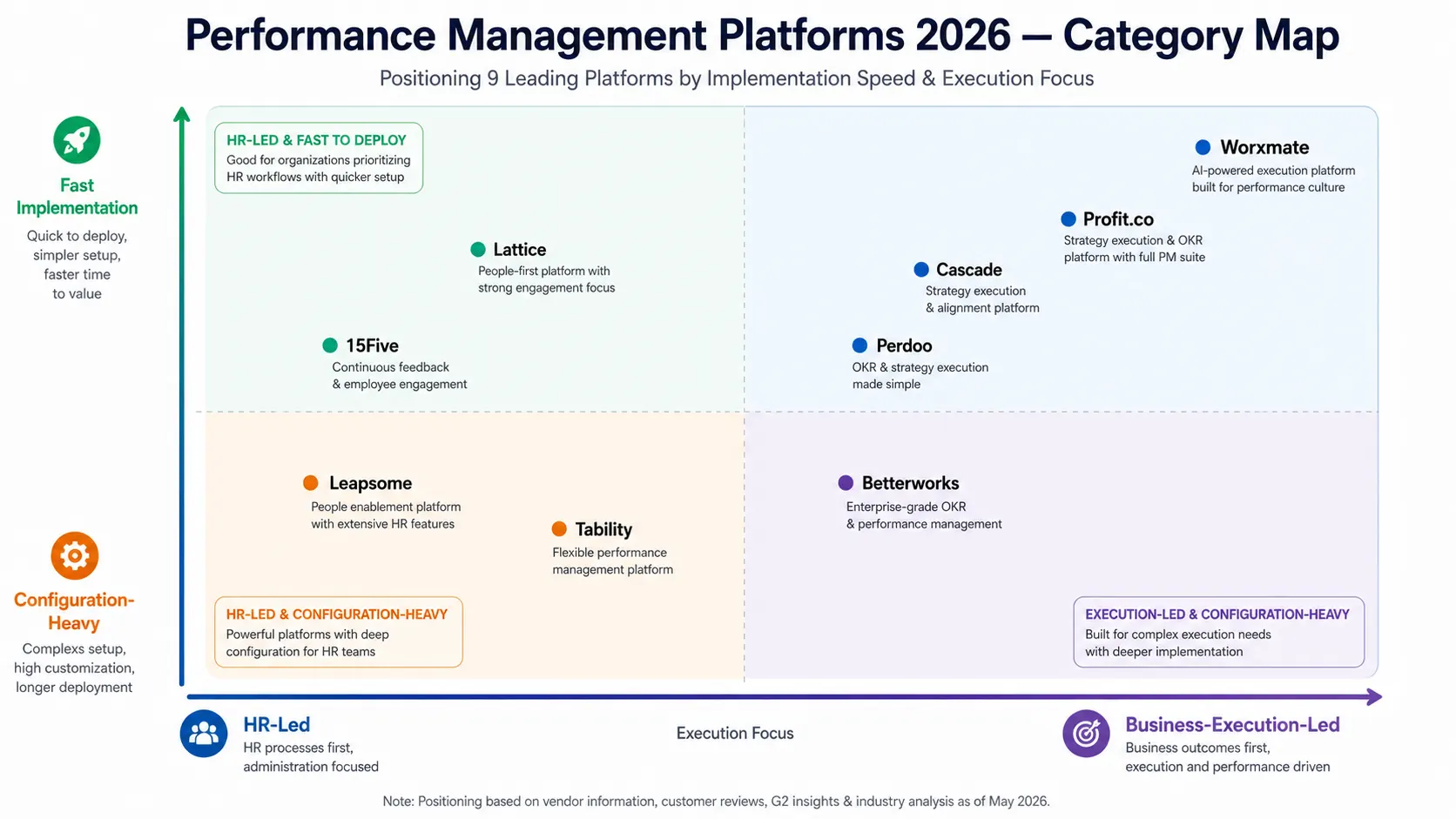Viewport: 1456px width, 819px height.
Task: Click the Configuration-Heavy axis label
Action: pos(74,611)
